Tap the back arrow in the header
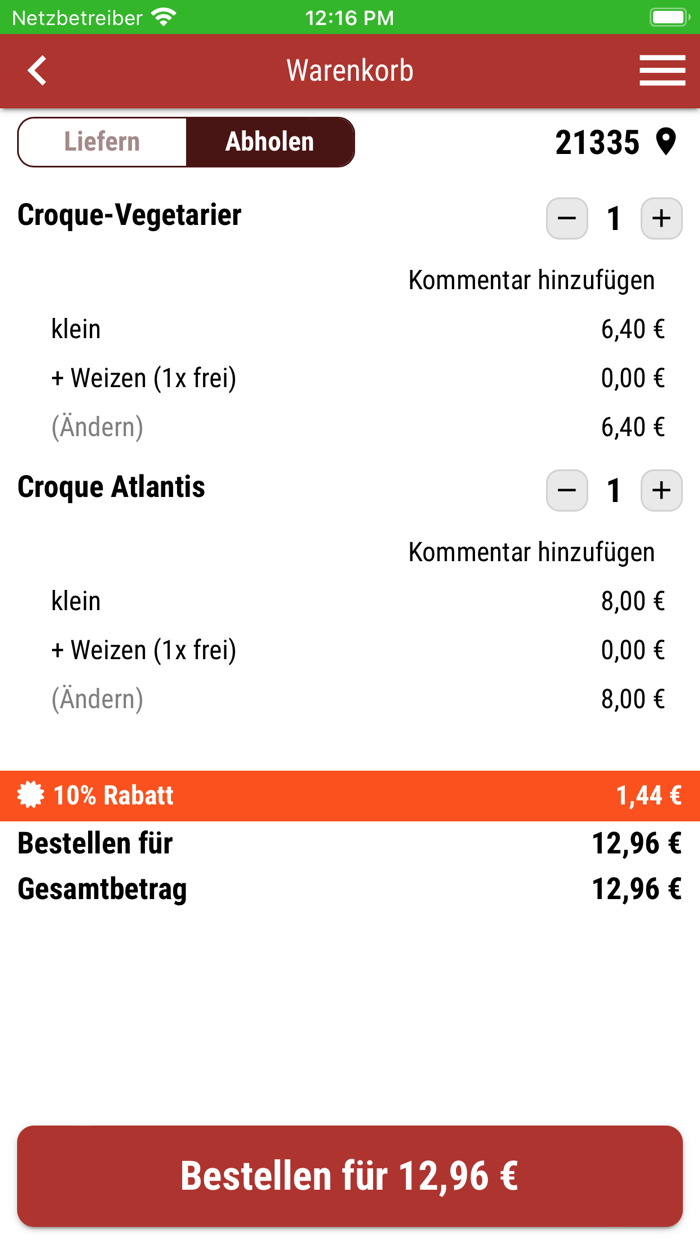 pos(36,70)
